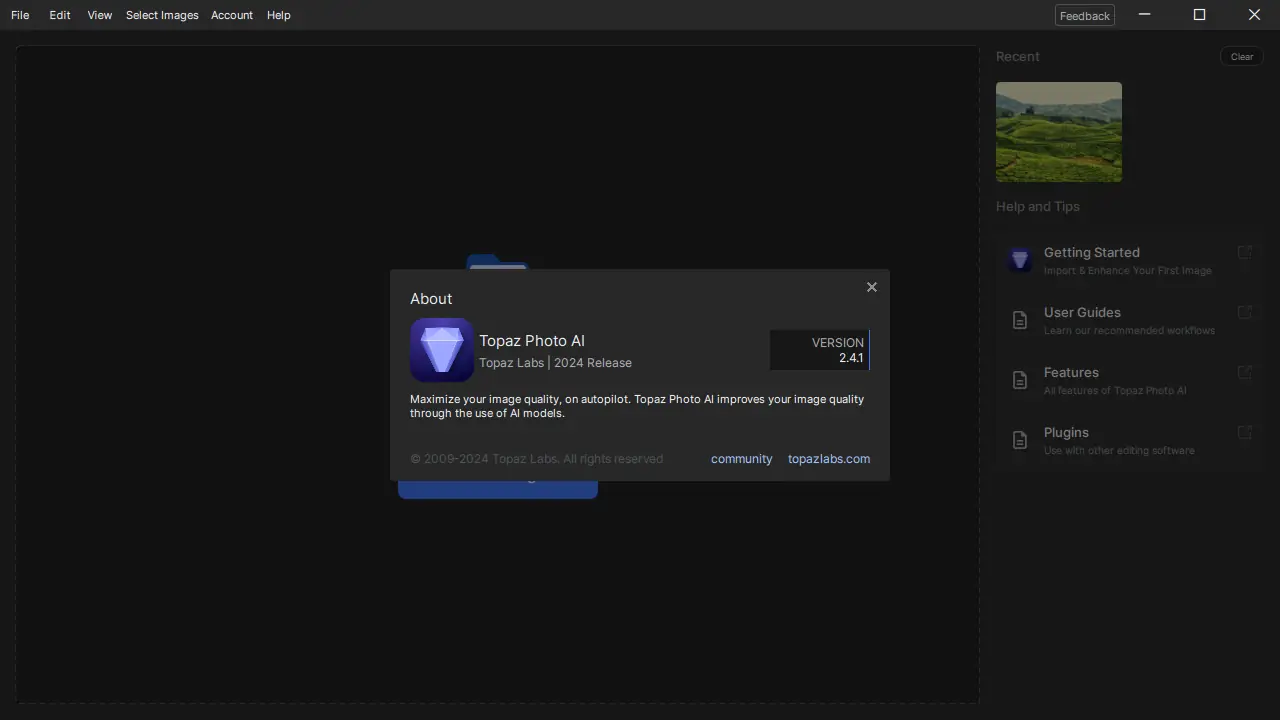Click the Feedback button

tap(1085, 15)
